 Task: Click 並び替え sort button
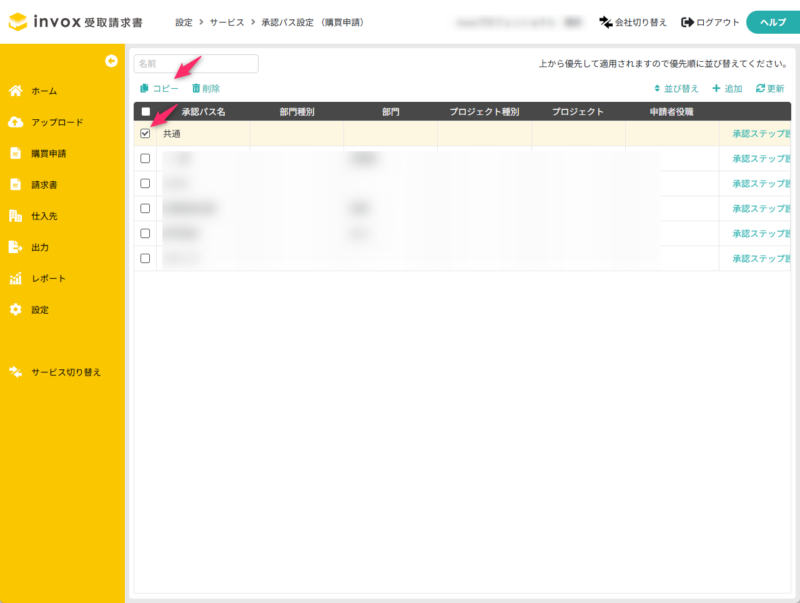pos(676,89)
